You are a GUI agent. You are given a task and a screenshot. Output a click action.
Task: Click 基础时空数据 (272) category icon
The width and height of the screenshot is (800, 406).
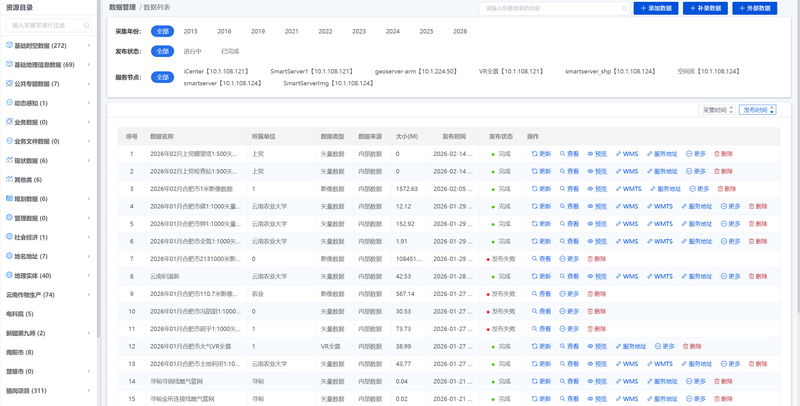pyautogui.click(x=9, y=46)
